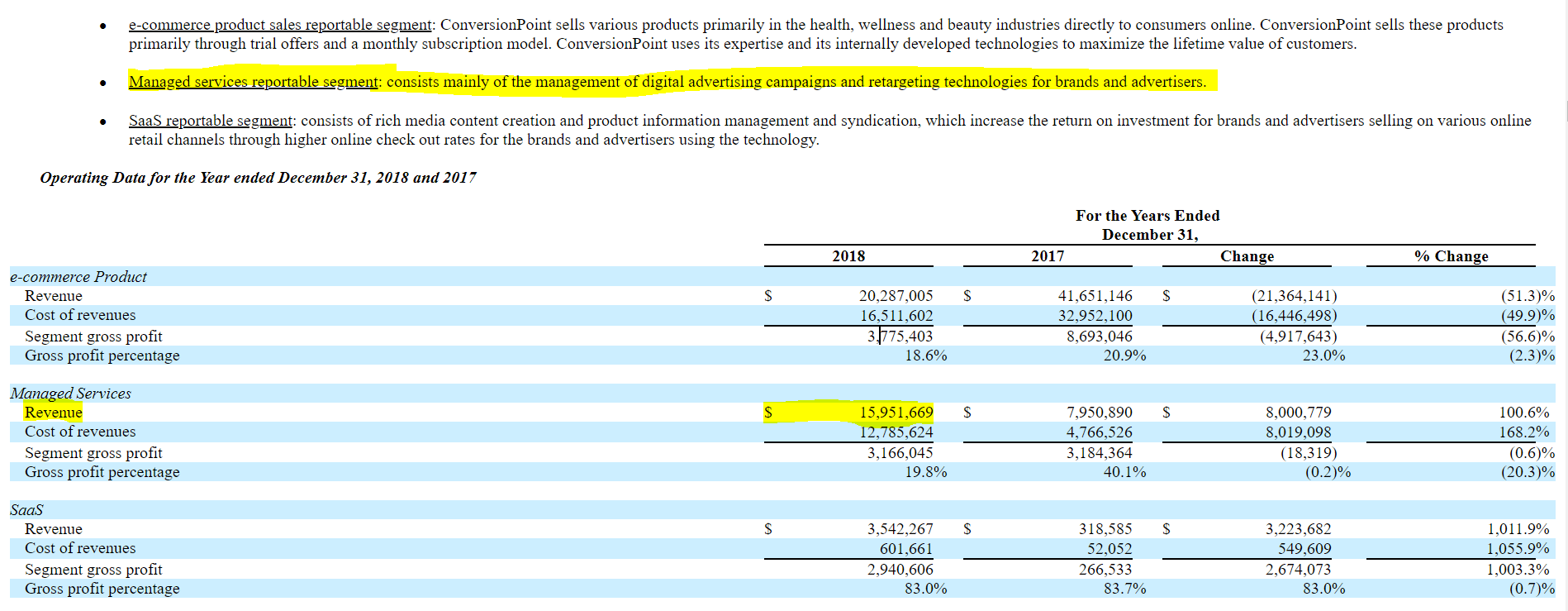This screenshot has width=1568, height=611.
Task: Click Managed Services 2017 revenue 7,950,890
Action: click(x=1099, y=413)
